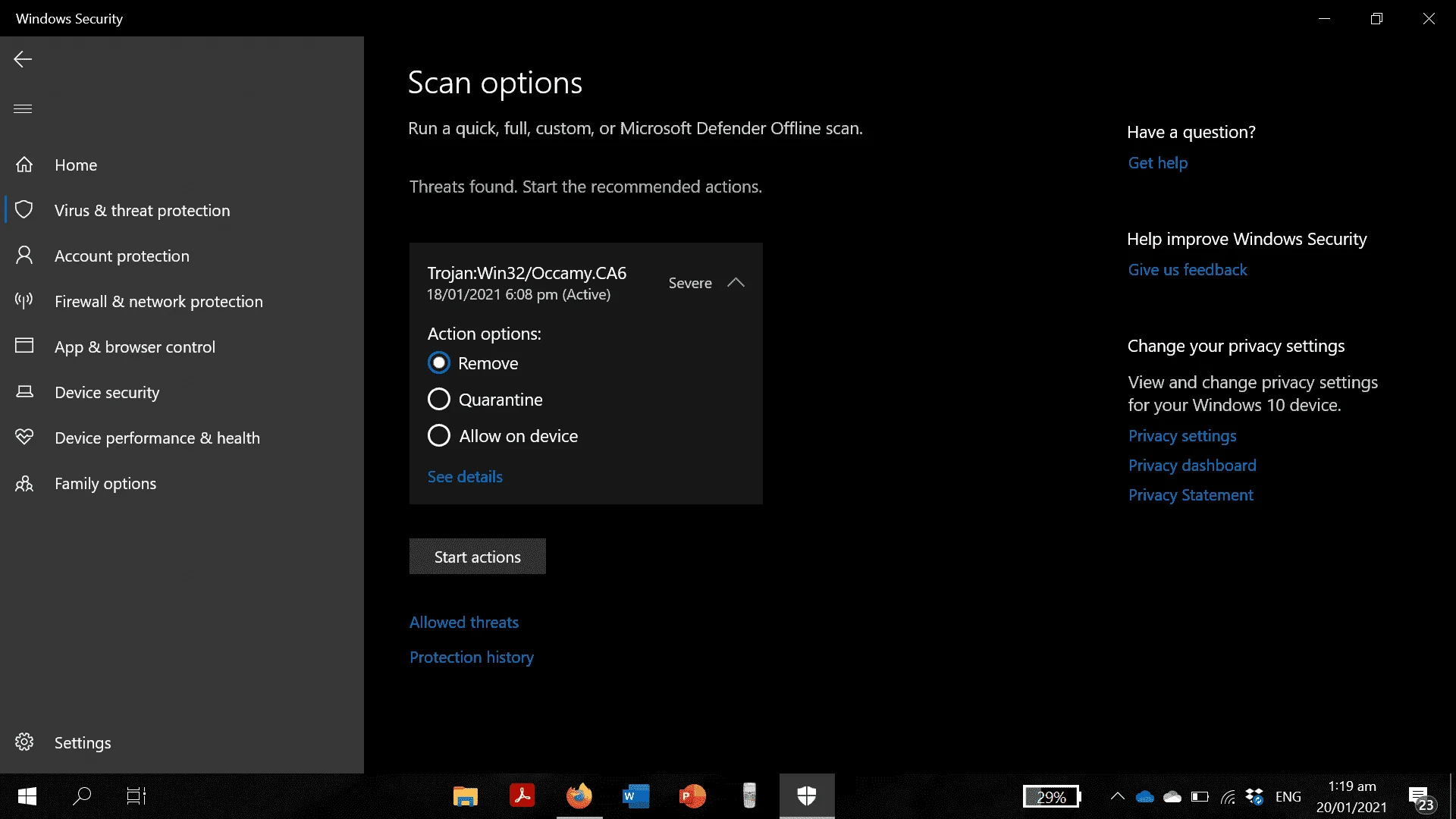Click the Get help link
1456x819 pixels.
[1158, 162]
